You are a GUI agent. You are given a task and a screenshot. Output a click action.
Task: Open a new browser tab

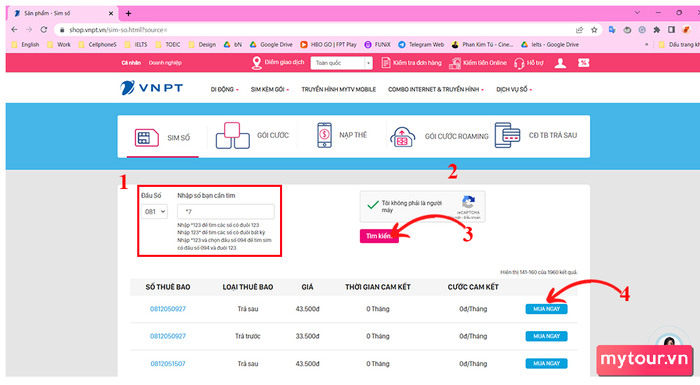[x=128, y=13]
